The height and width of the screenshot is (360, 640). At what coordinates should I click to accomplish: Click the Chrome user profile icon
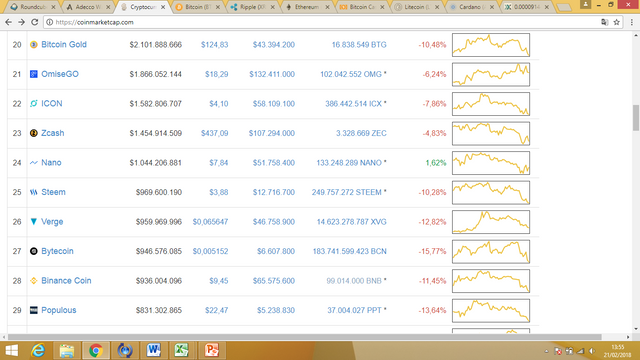coord(585,4)
